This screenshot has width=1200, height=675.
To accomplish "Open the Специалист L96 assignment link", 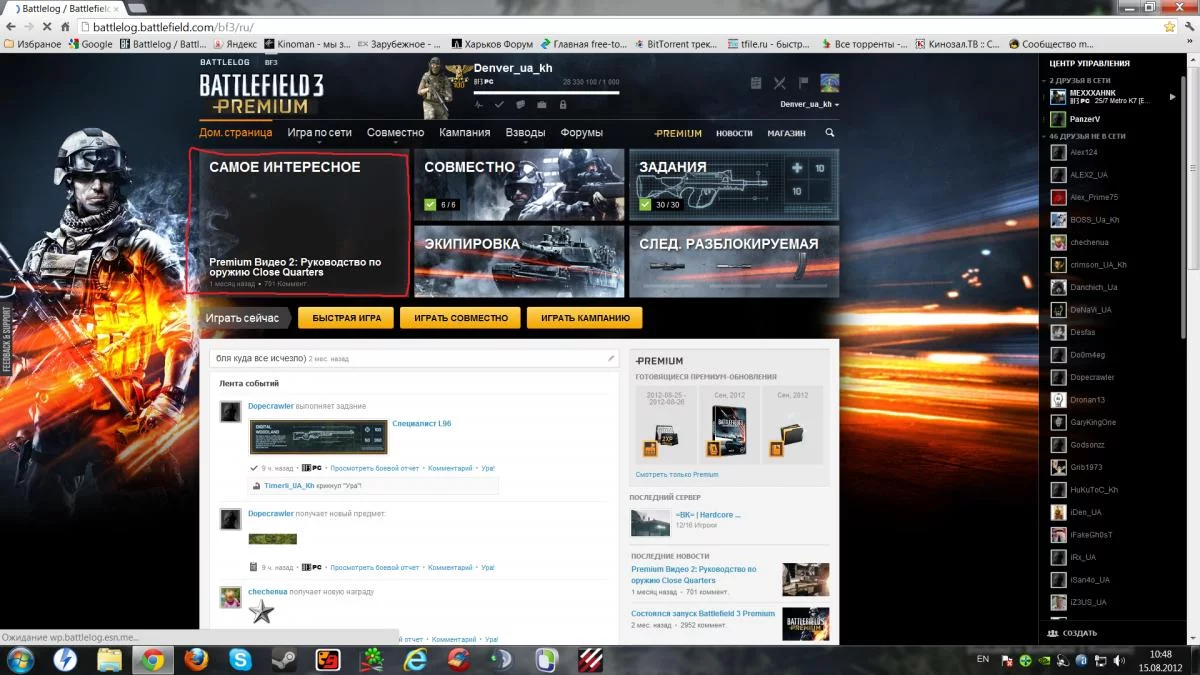I will (422, 424).
